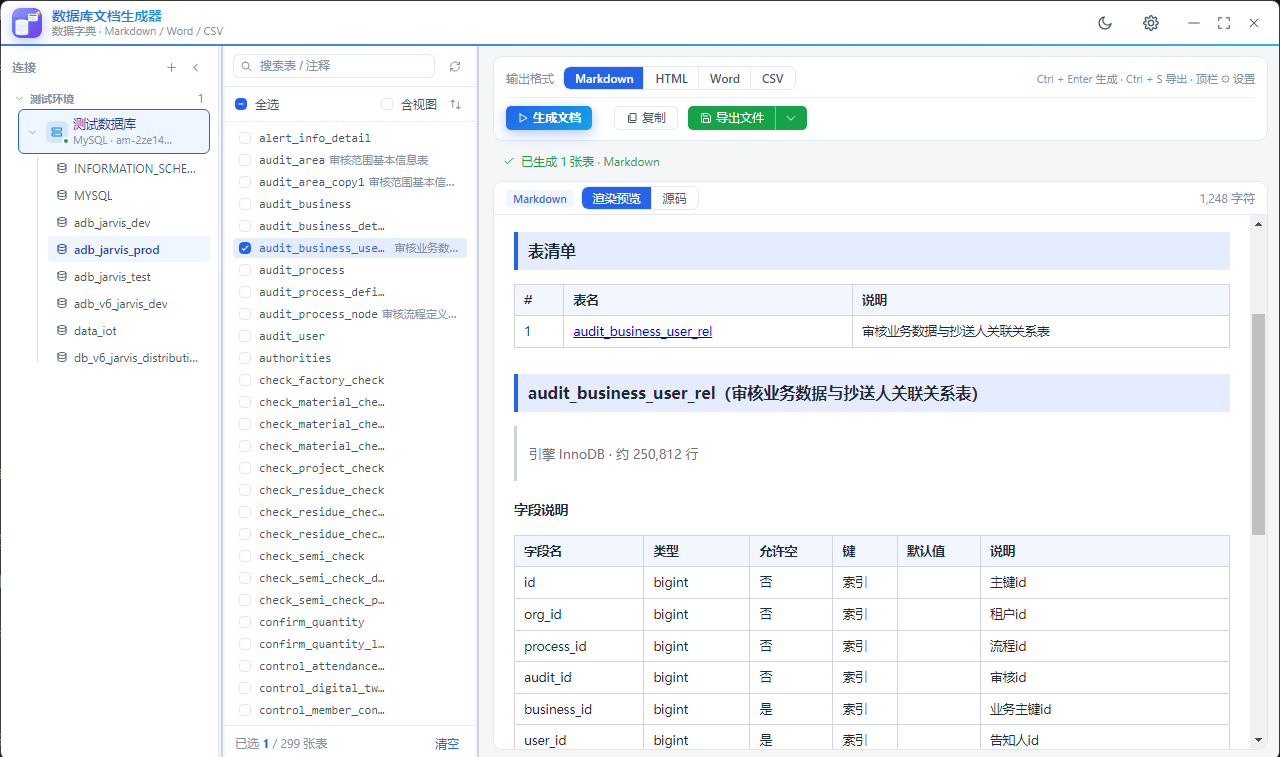Maximize the application window
This screenshot has height=757, width=1280.
1224,23
